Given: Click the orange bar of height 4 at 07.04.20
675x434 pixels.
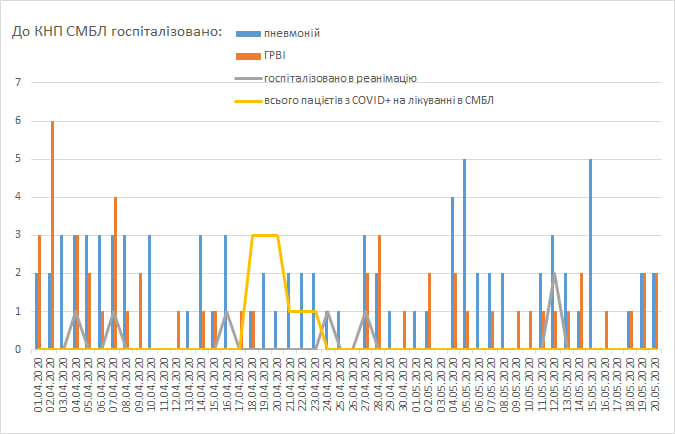Looking at the screenshot, I should click(116, 272).
